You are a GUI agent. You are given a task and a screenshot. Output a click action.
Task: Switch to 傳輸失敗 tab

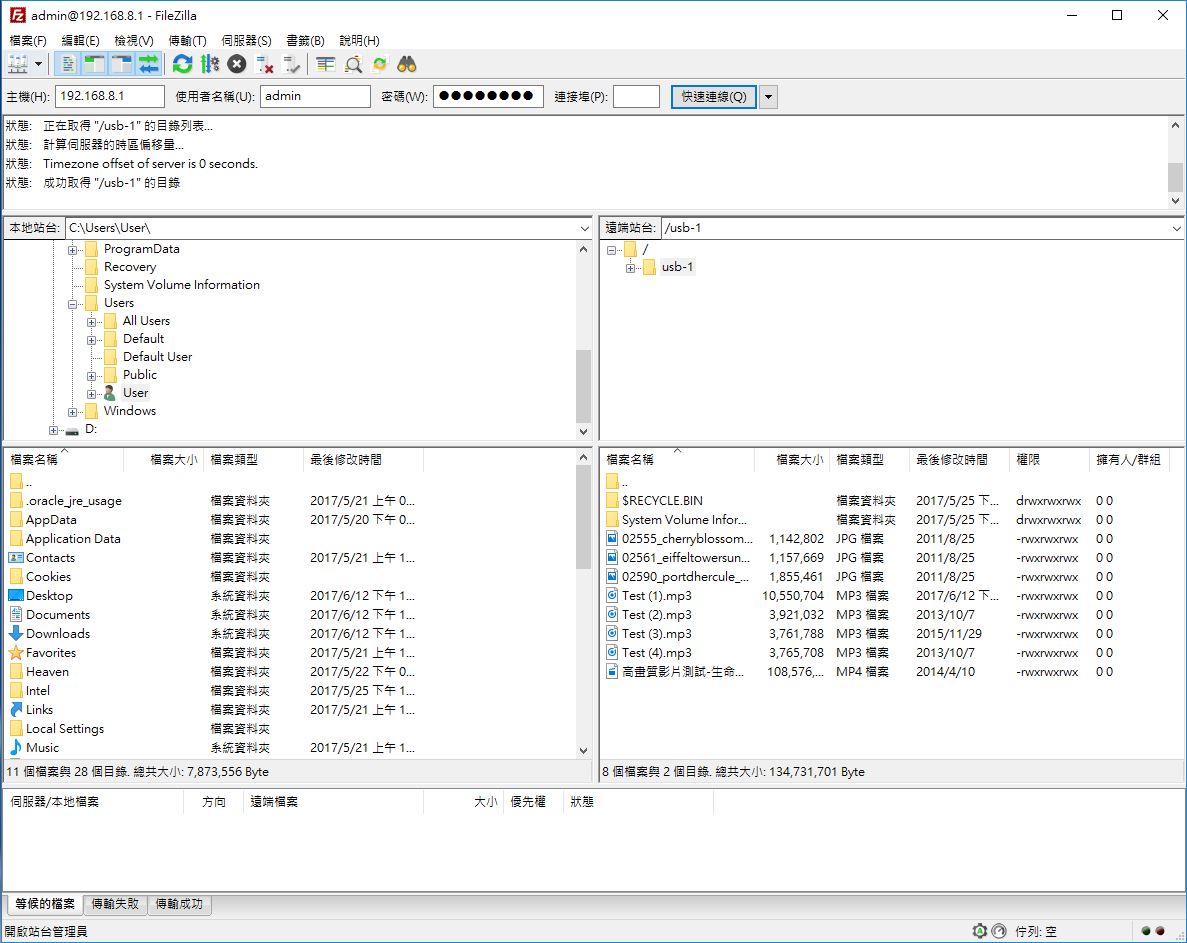pos(115,904)
